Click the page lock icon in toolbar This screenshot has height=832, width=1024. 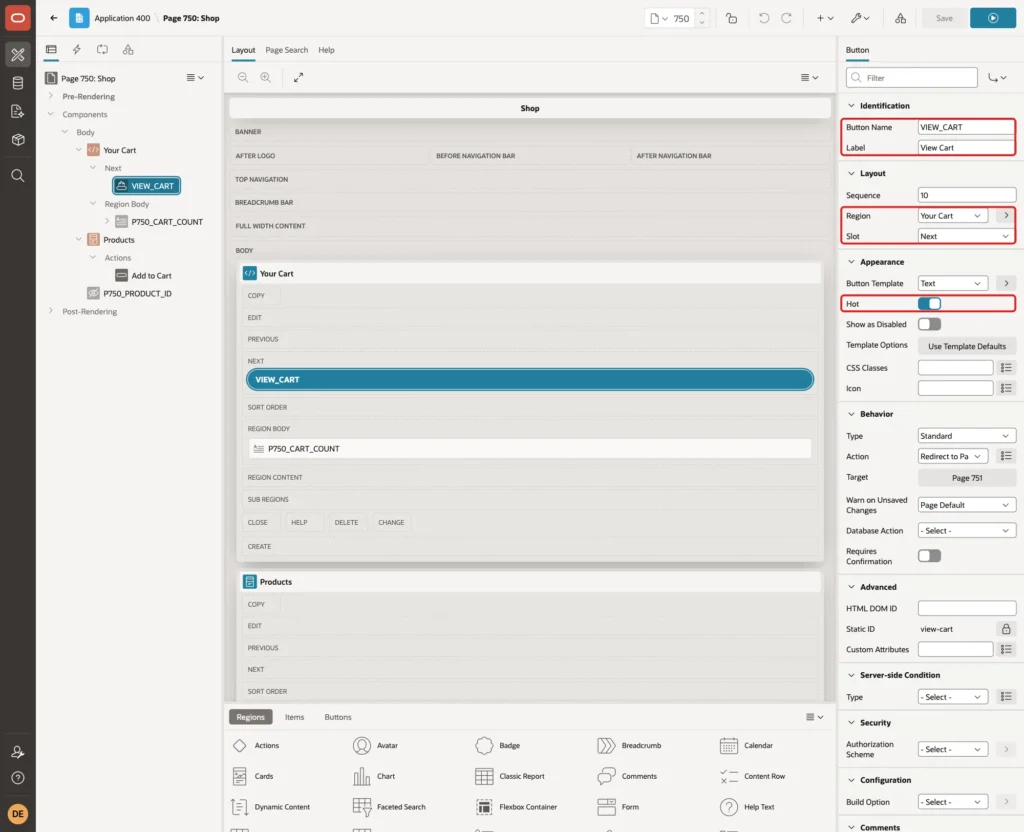(731, 18)
